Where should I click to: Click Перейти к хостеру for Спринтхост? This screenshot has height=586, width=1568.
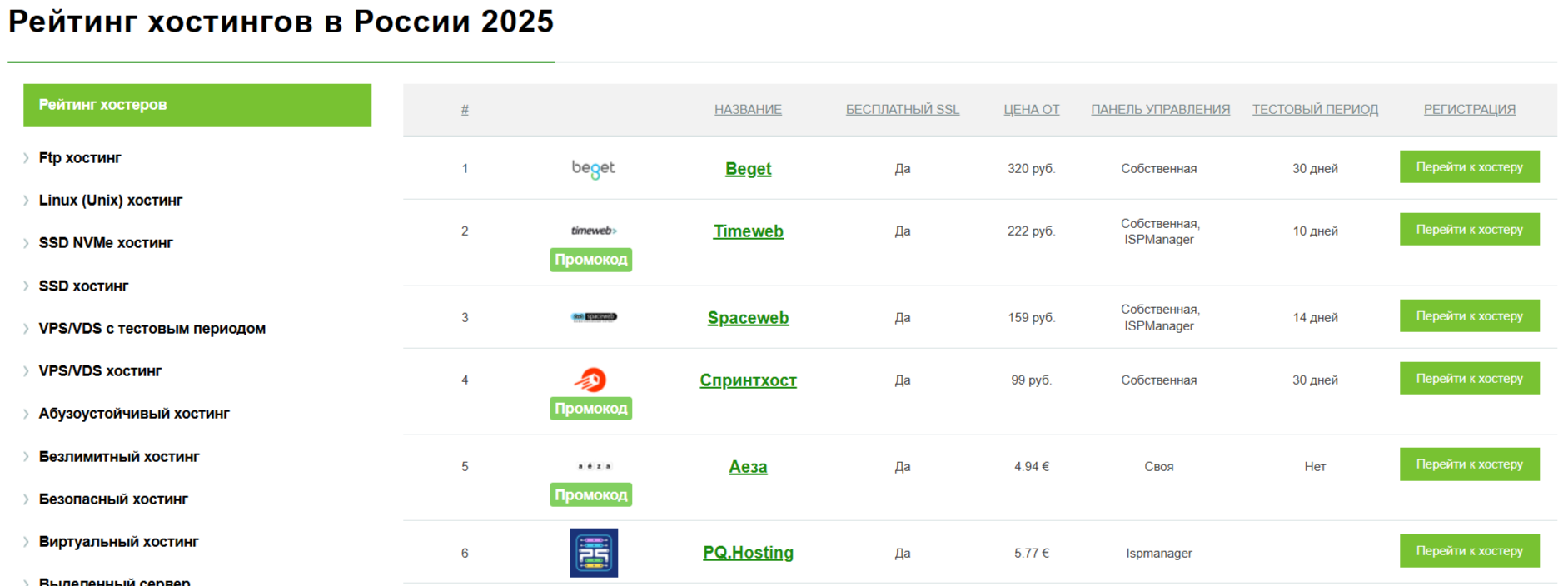pos(1470,378)
